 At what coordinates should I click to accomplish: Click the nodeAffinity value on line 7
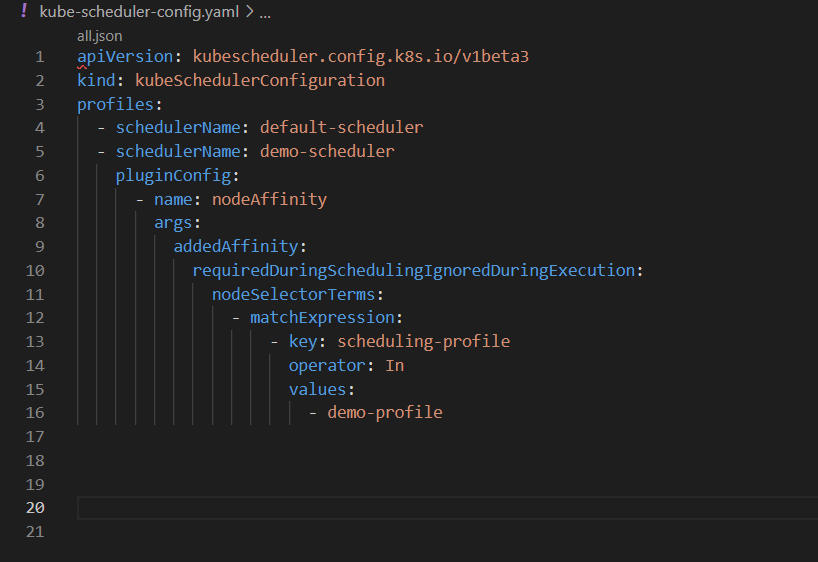click(269, 199)
